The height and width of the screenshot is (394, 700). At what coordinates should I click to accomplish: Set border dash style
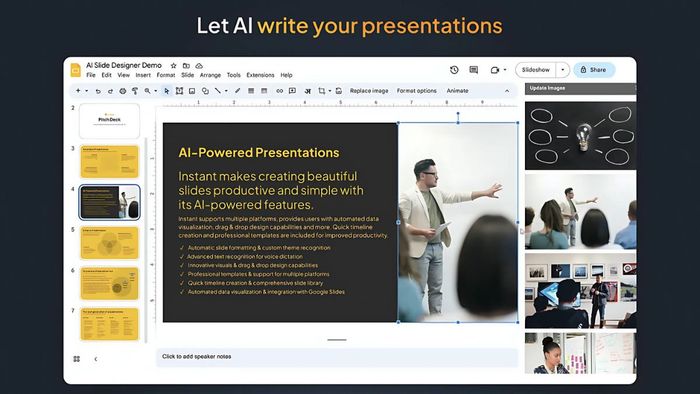click(264, 91)
